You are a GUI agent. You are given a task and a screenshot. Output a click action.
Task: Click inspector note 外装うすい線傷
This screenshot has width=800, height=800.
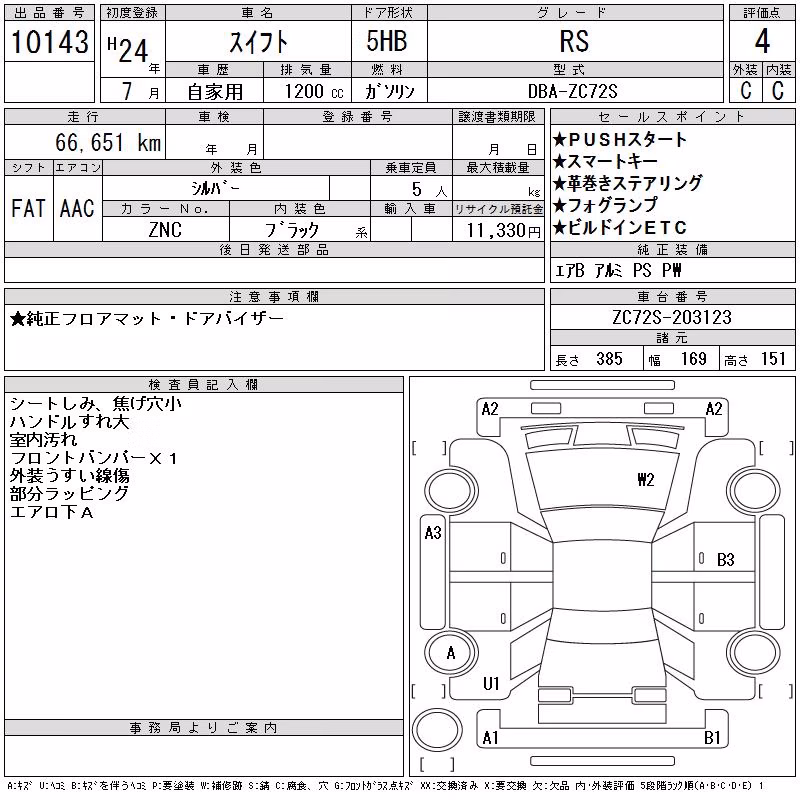coord(69,476)
